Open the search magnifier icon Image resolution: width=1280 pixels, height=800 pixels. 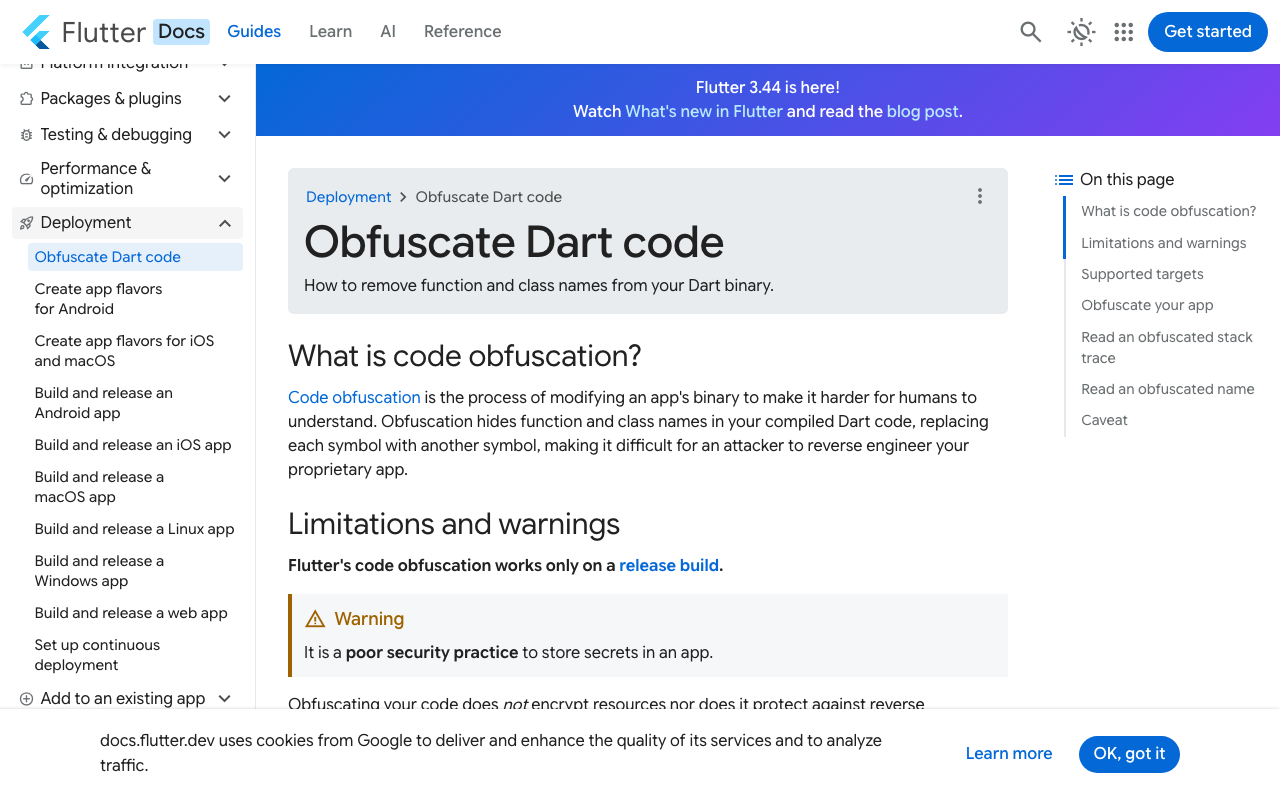(1030, 32)
